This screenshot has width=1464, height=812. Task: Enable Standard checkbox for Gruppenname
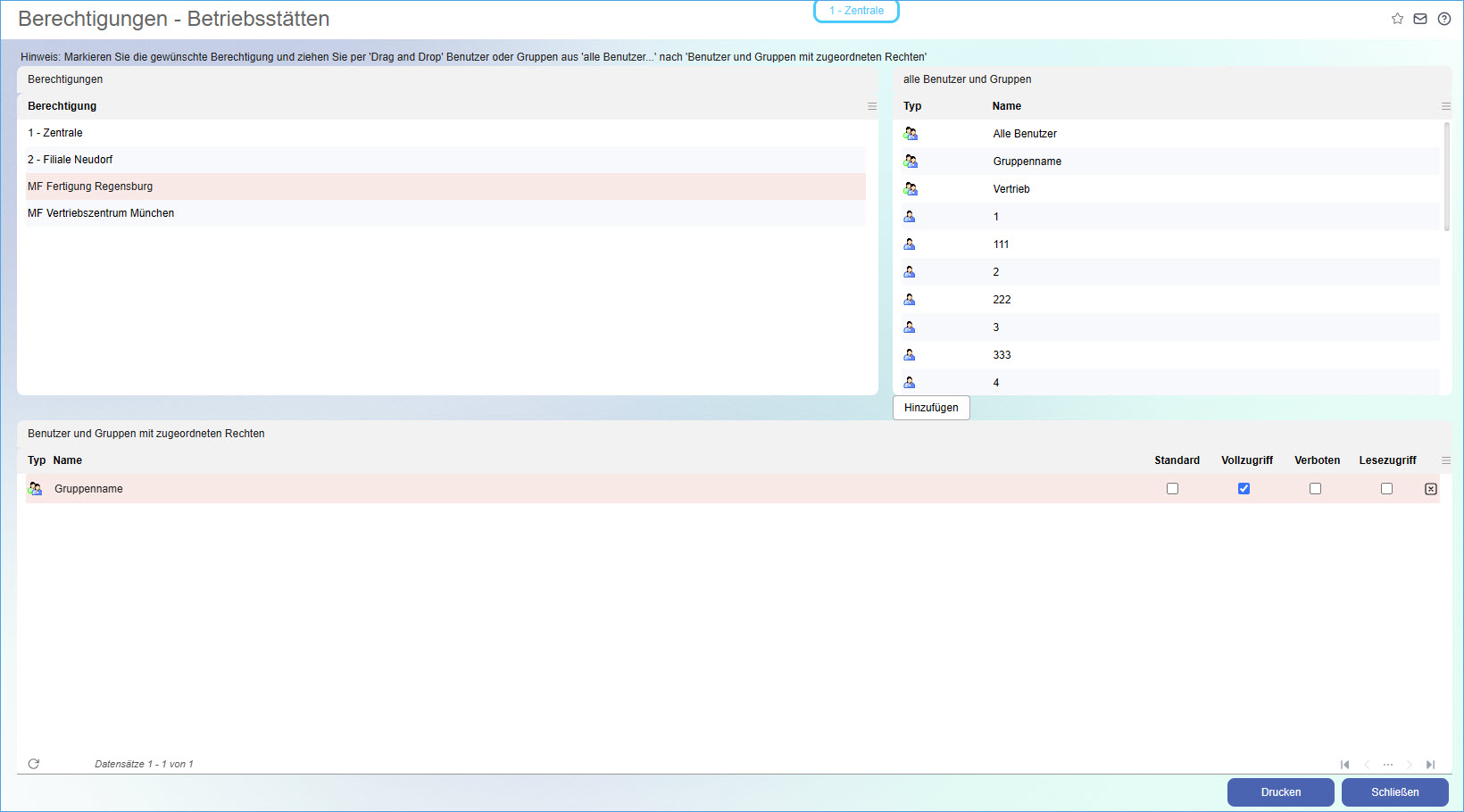1172,489
